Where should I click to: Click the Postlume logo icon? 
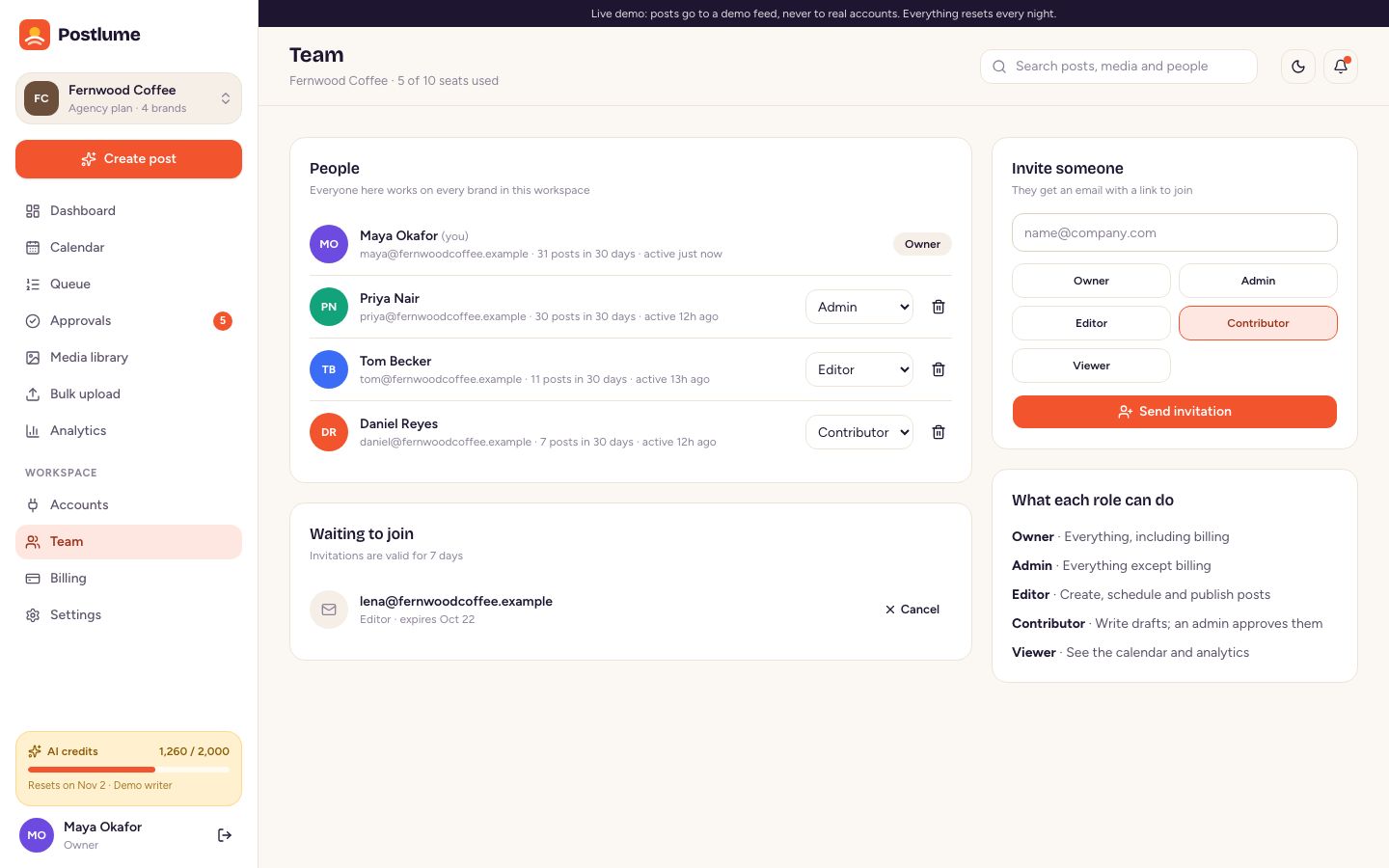(x=35, y=35)
